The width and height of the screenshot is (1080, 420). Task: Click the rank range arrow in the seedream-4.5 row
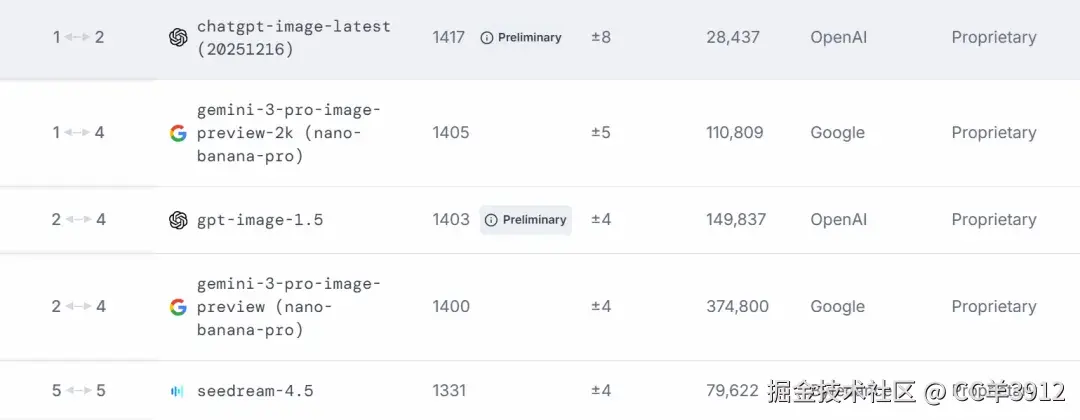[78, 390]
